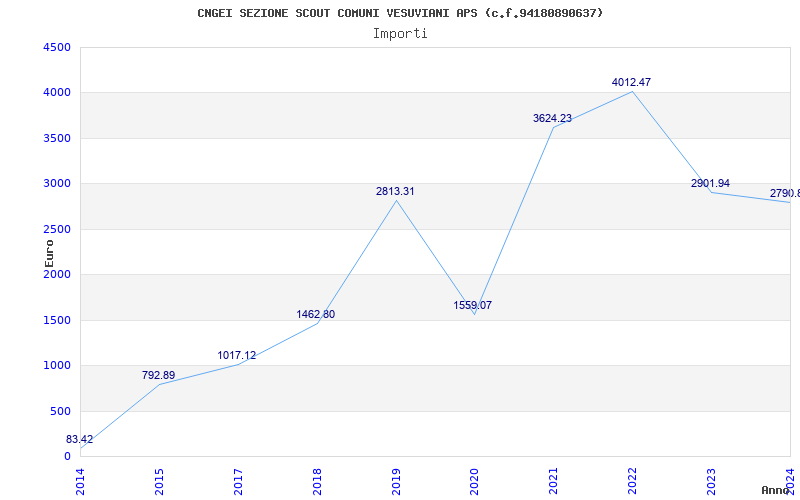The width and height of the screenshot is (800, 500).
Task: Click the 'Importi' subtitle
Action: coord(400,34)
